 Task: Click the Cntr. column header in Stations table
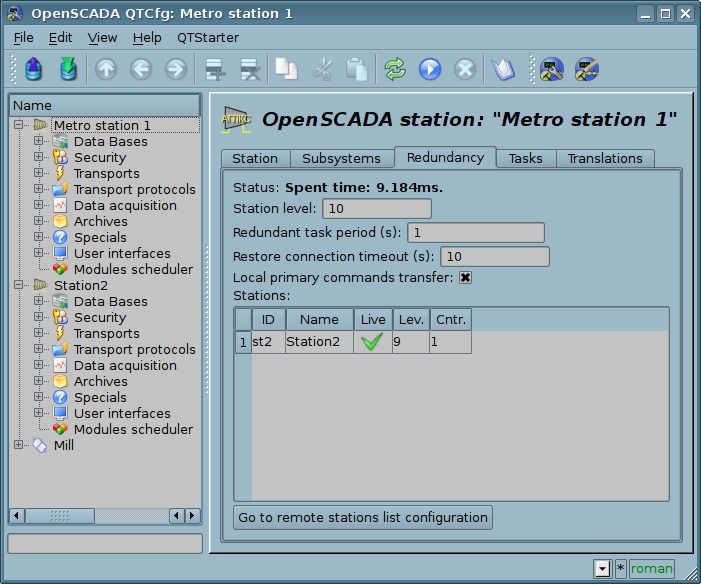451,320
